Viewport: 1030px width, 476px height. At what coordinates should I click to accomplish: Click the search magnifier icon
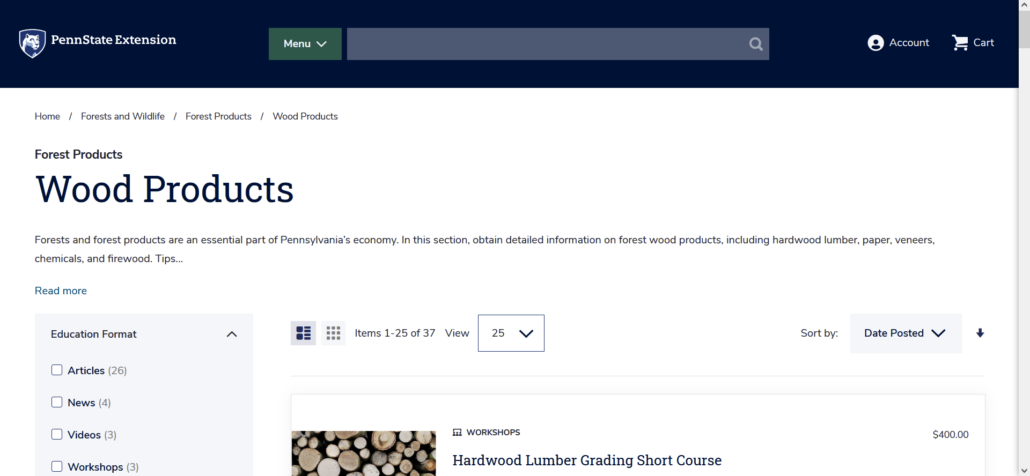[x=755, y=44]
